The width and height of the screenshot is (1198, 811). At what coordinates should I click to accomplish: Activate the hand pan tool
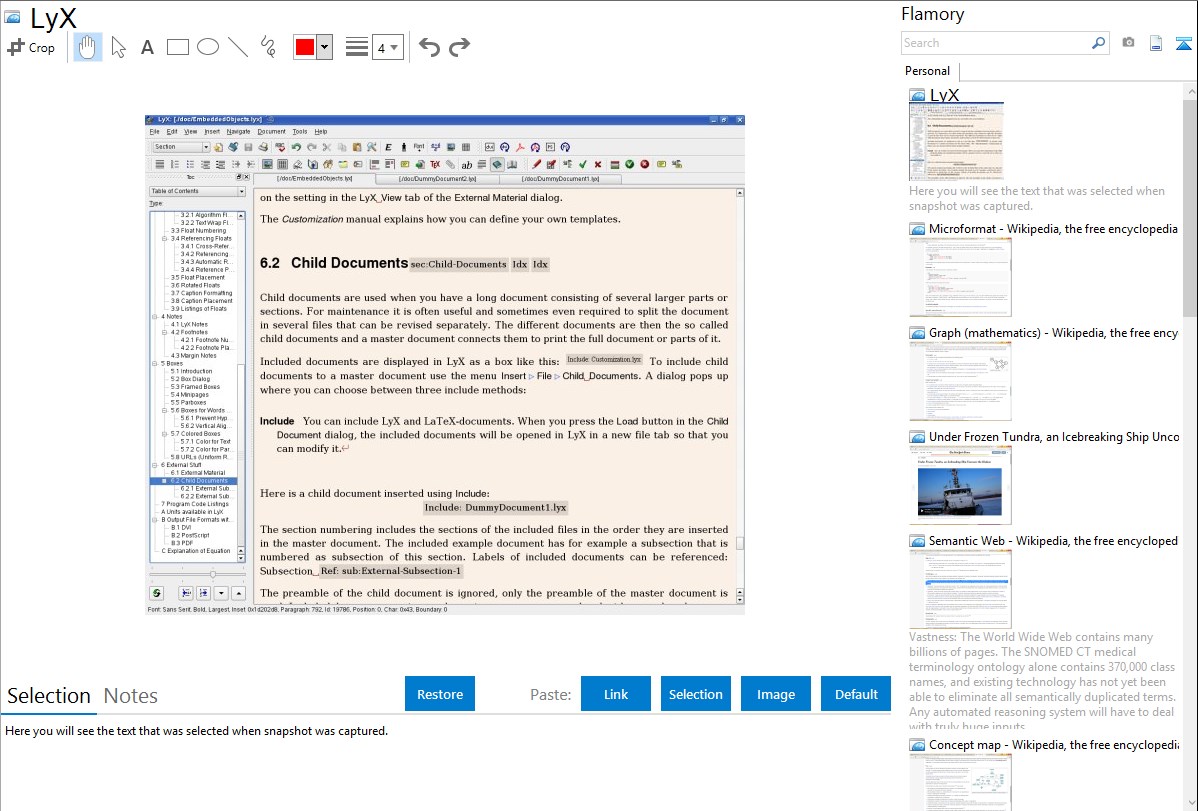87,47
